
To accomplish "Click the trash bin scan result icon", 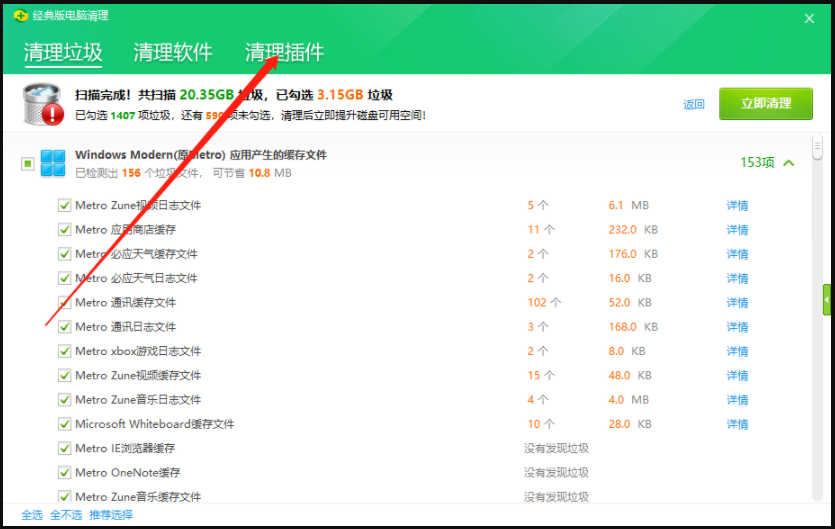I will [42, 104].
